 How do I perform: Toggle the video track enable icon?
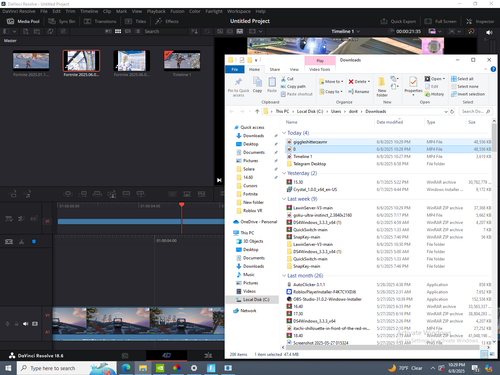(35, 324)
